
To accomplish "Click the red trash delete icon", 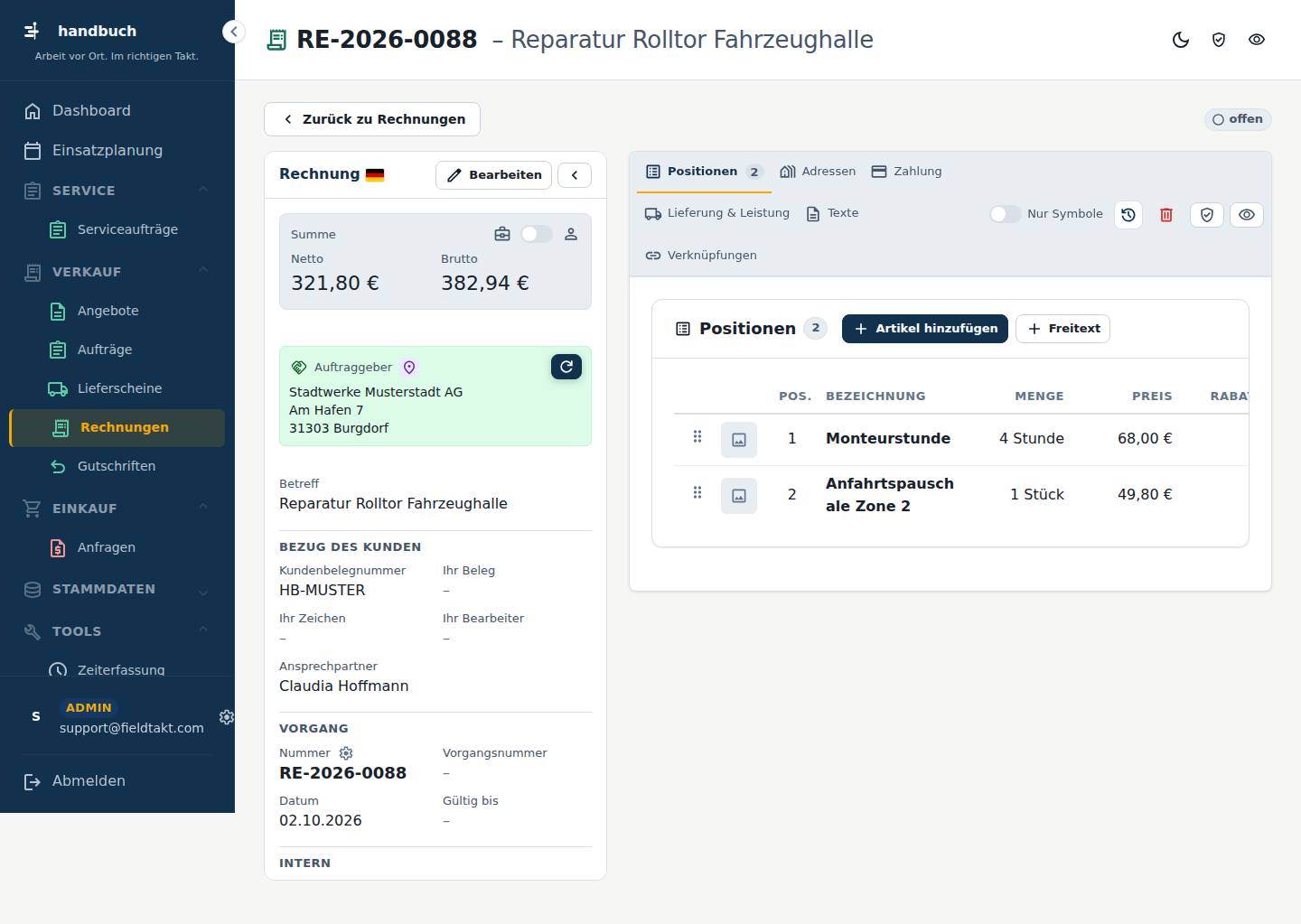I will point(1166,215).
